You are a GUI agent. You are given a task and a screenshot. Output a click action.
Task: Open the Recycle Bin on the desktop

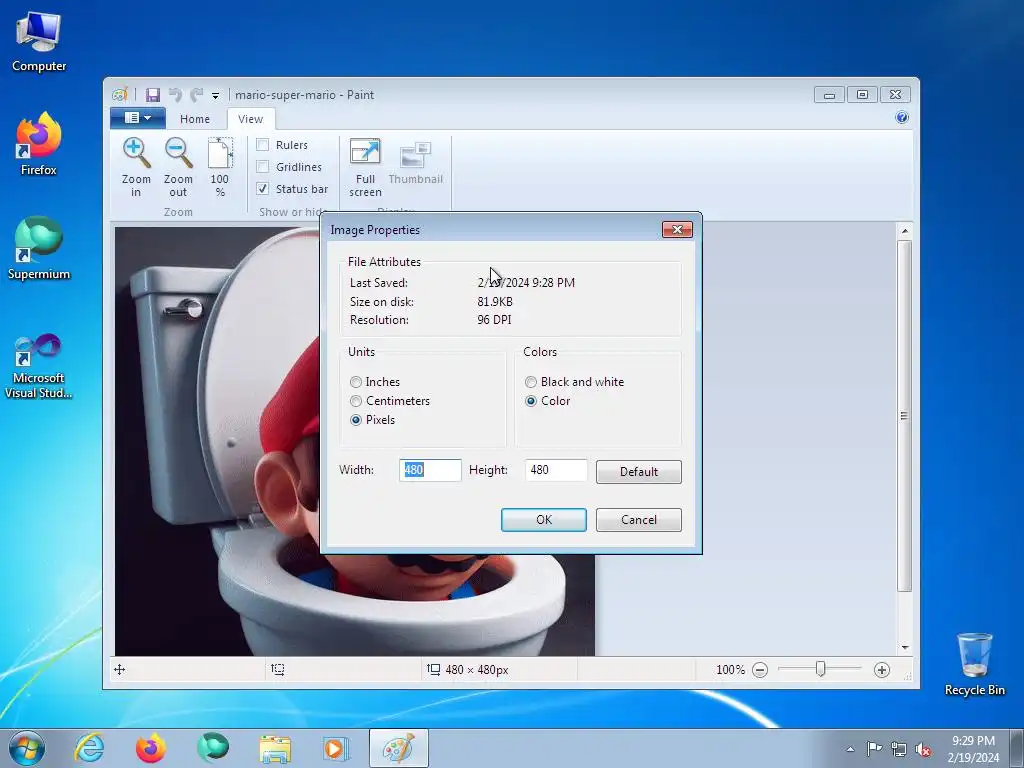974,665
